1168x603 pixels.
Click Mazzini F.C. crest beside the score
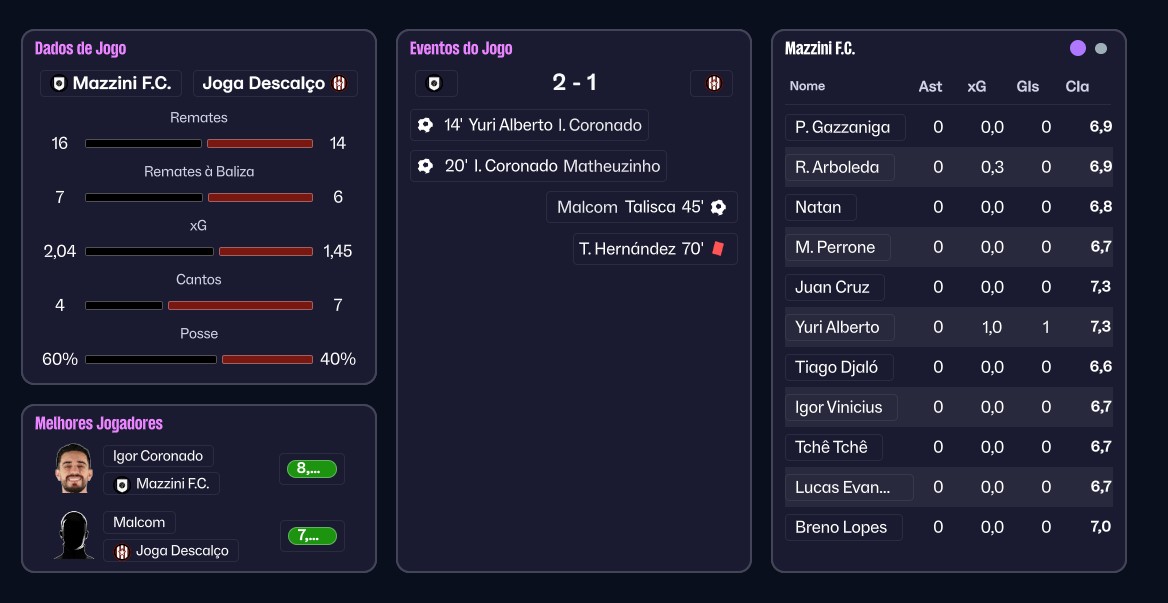(x=435, y=83)
